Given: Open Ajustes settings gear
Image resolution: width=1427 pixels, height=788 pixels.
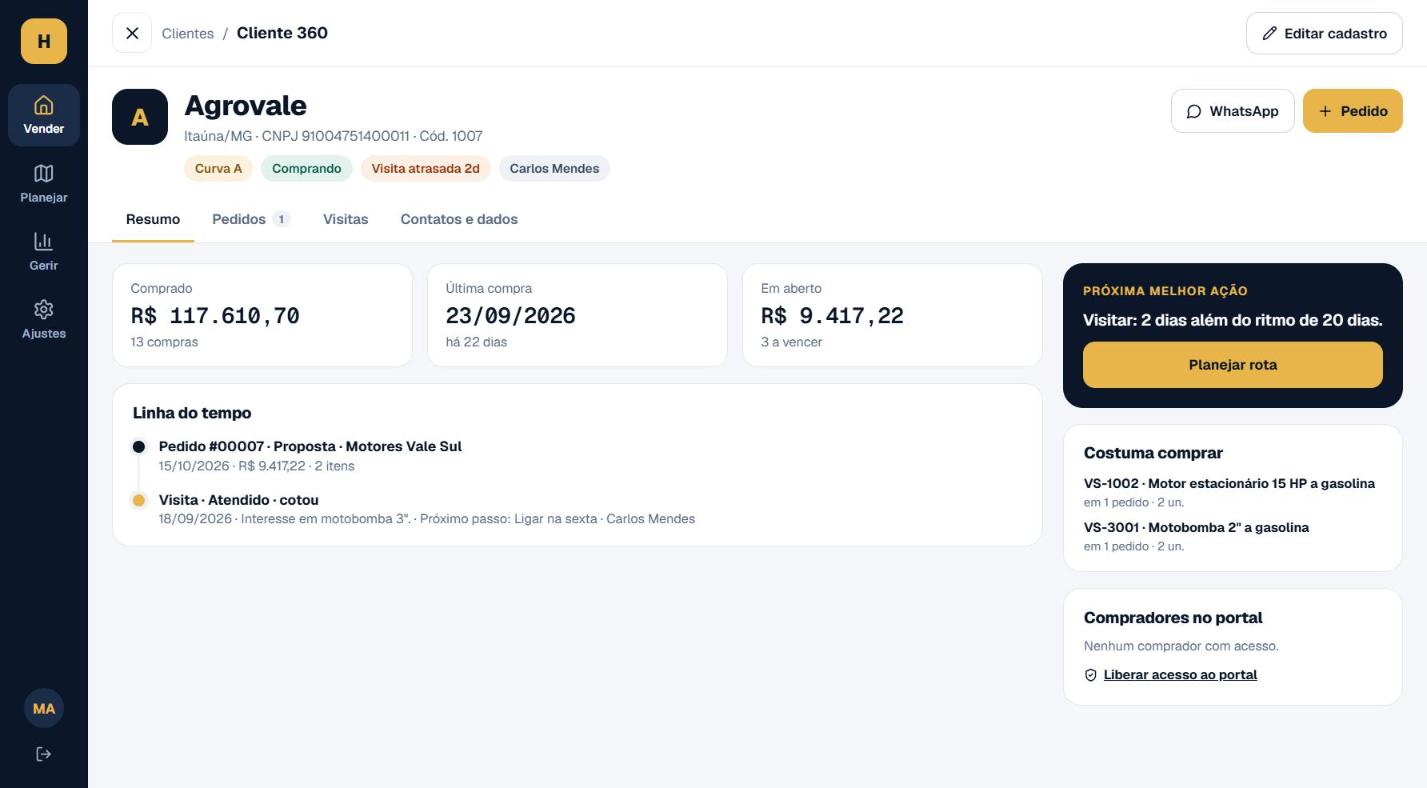Looking at the screenshot, I should (x=44, y=320).
